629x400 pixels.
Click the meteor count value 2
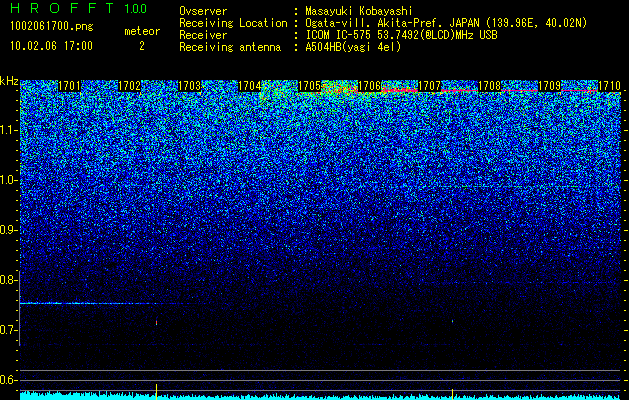coord(142,46)
